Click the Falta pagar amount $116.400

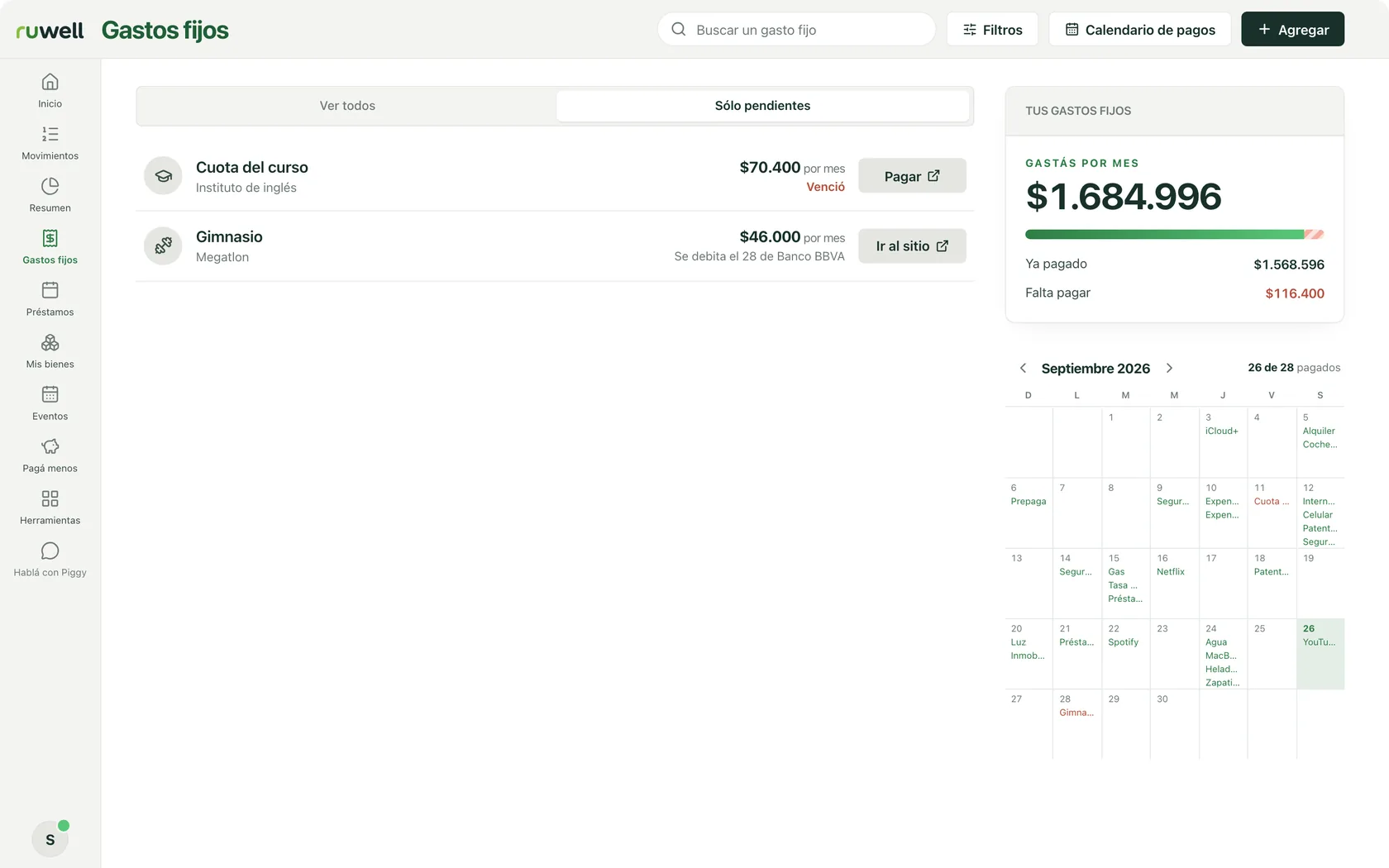1295,293
